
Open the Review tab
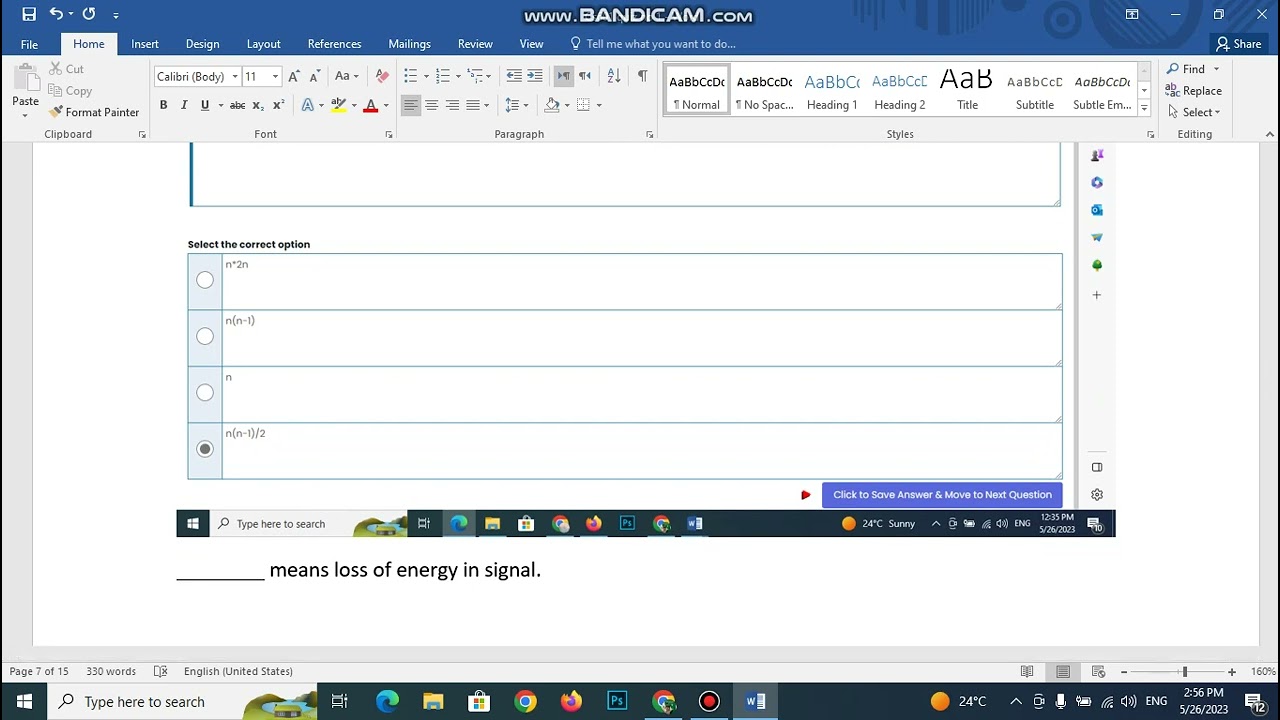tap(475, 44)
